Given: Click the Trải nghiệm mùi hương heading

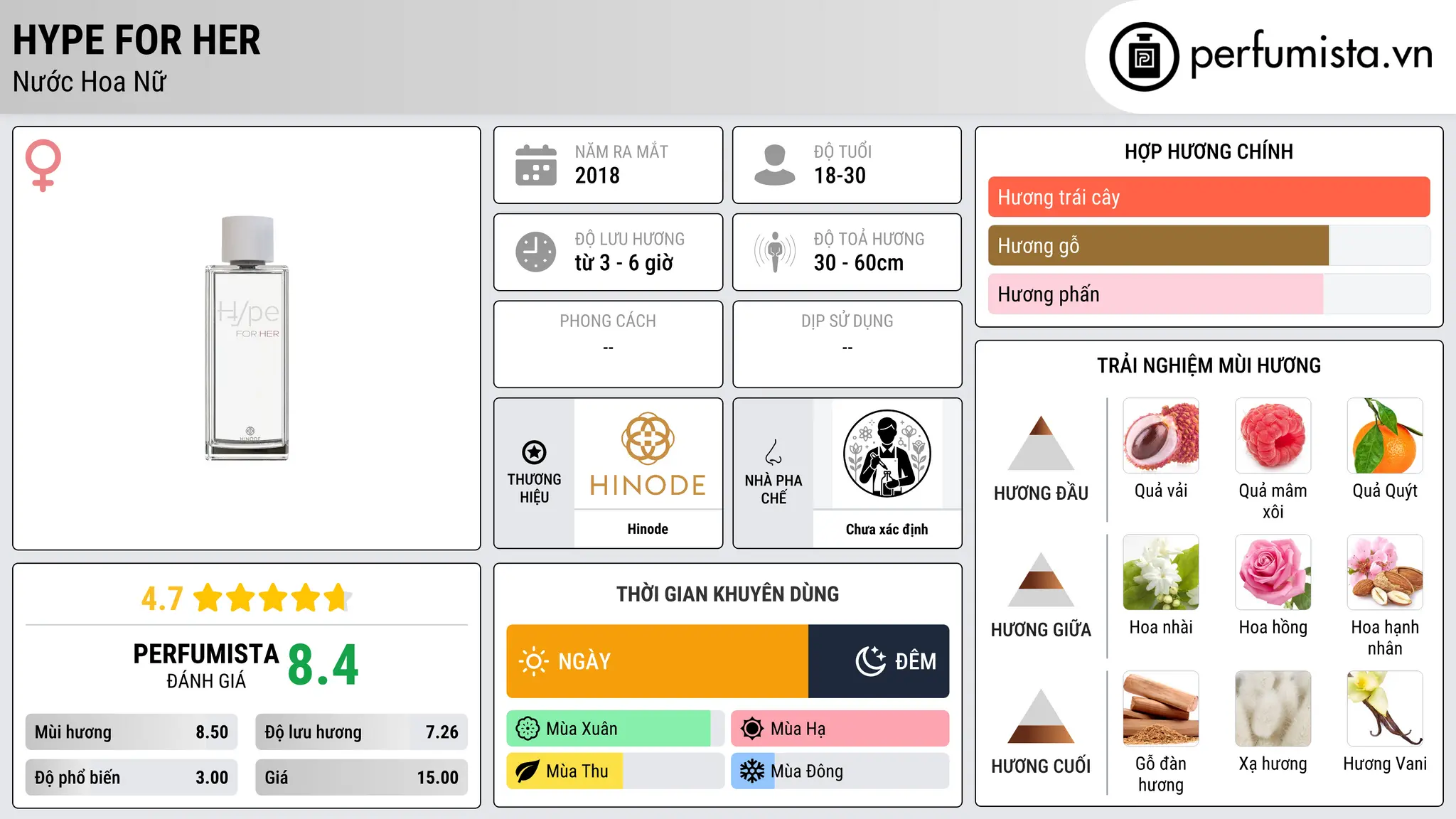Looking at the screenshot, I should (1209, 365).
